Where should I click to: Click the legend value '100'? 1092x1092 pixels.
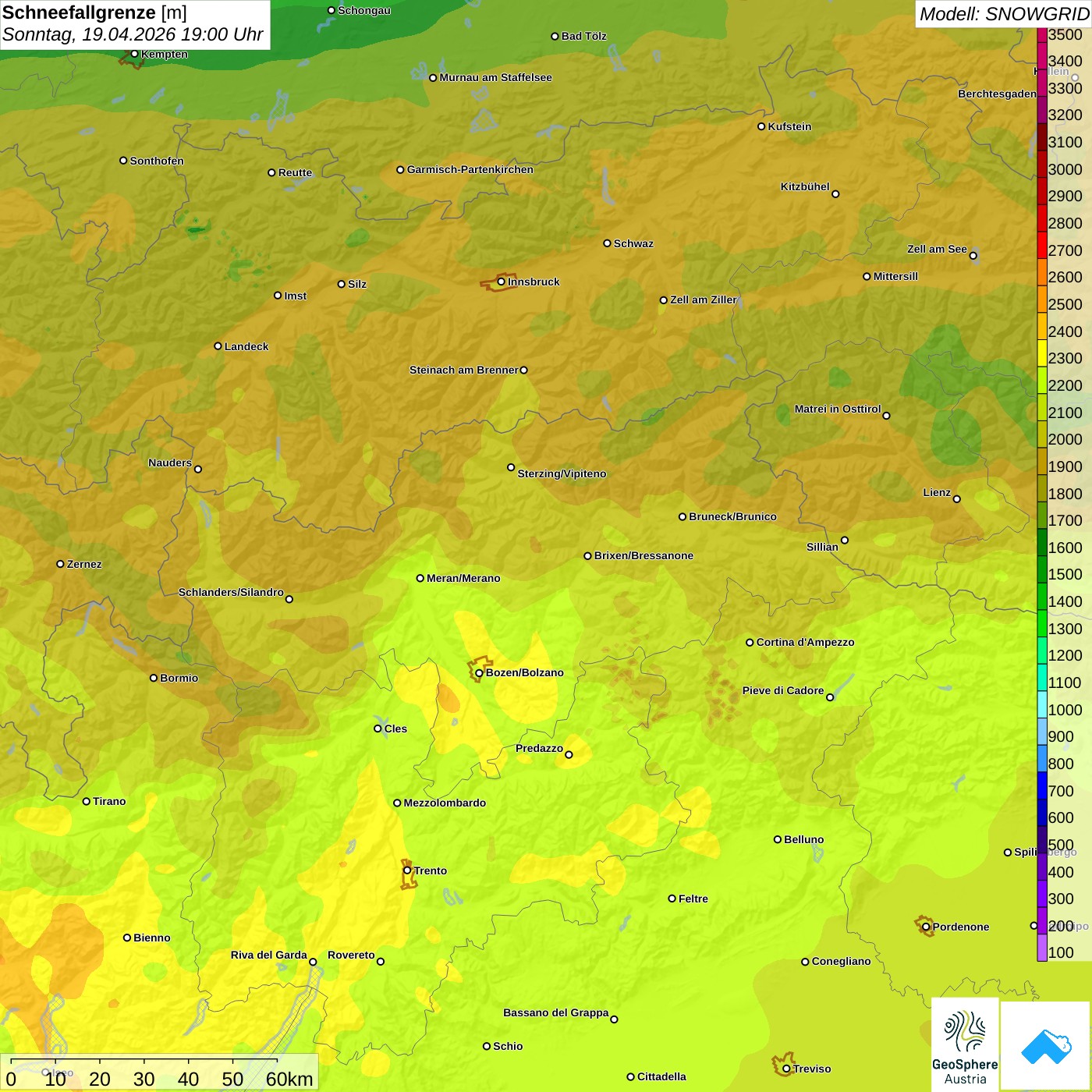coord(1061,952)
